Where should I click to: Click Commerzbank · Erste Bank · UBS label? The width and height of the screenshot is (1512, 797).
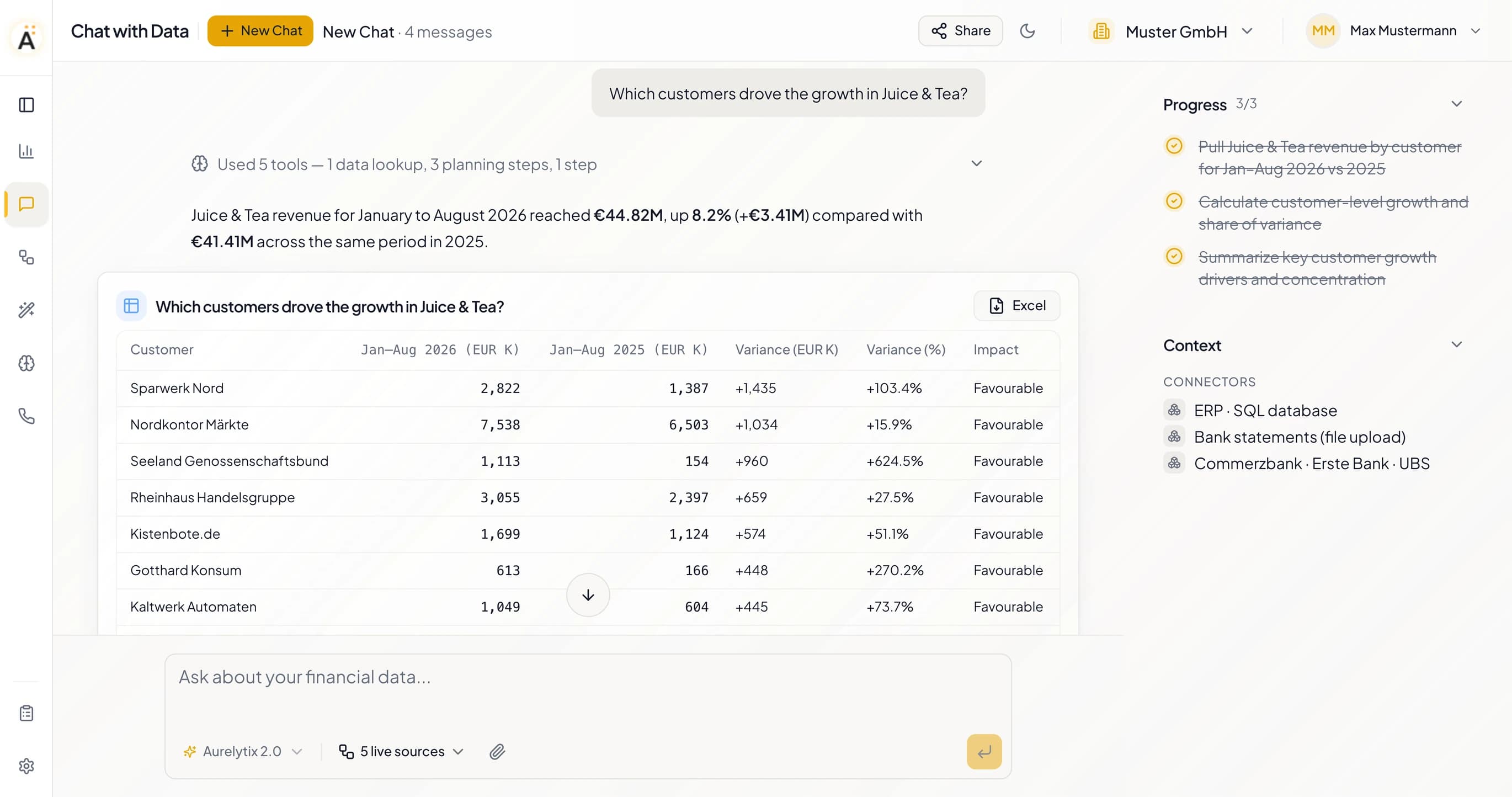(x=1311, y=464)
